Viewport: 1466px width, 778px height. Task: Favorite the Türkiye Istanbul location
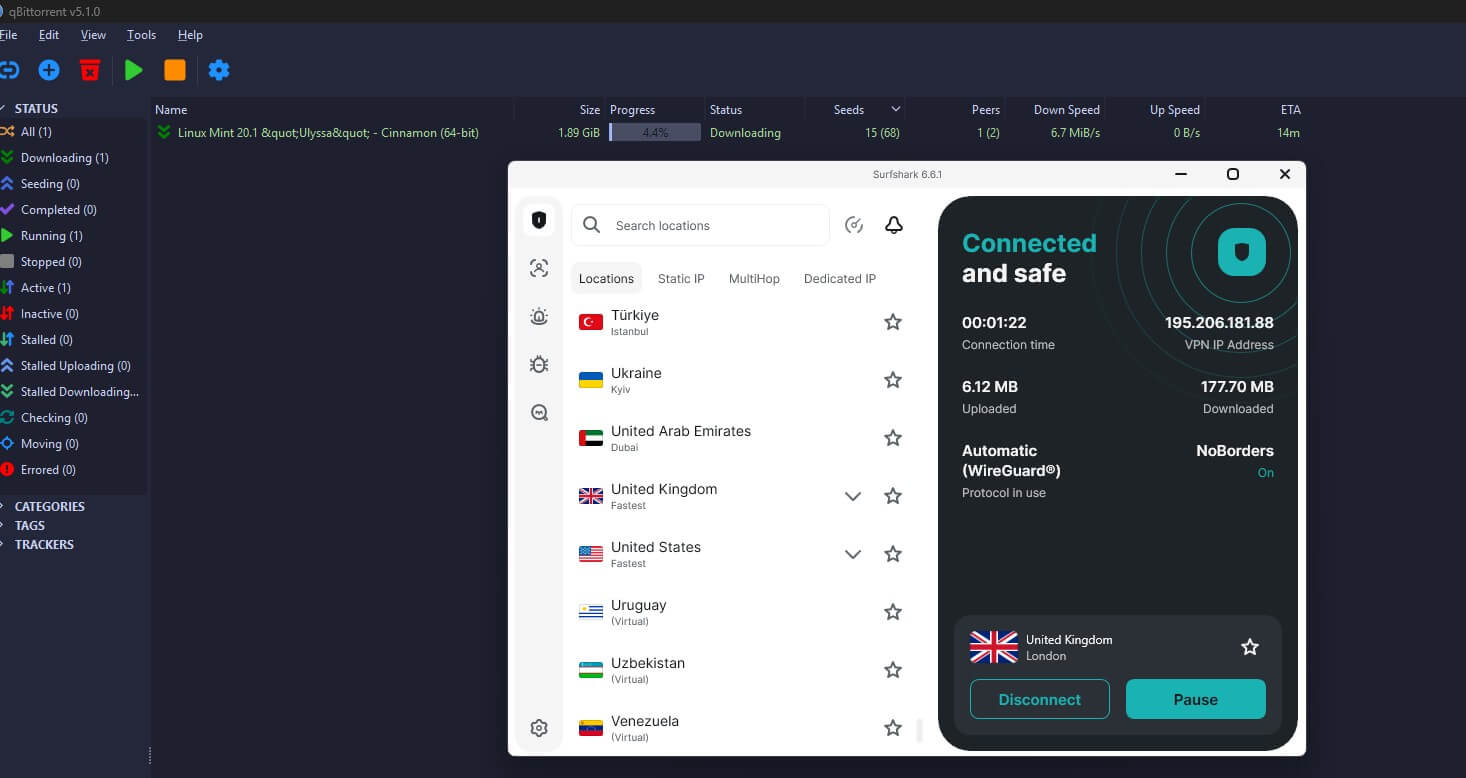pos(892,322)
